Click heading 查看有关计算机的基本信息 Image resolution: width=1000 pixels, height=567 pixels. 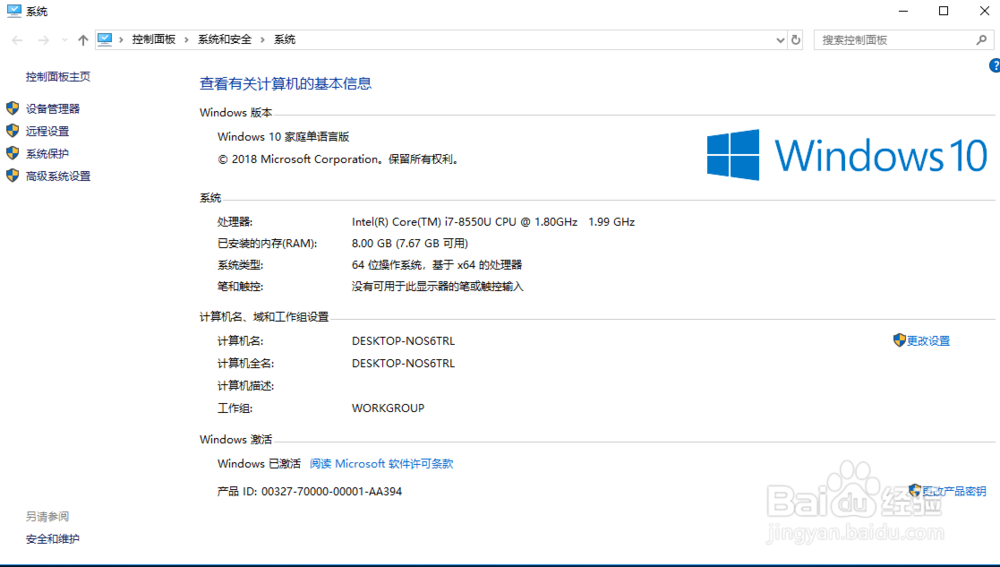pos(285,84)
